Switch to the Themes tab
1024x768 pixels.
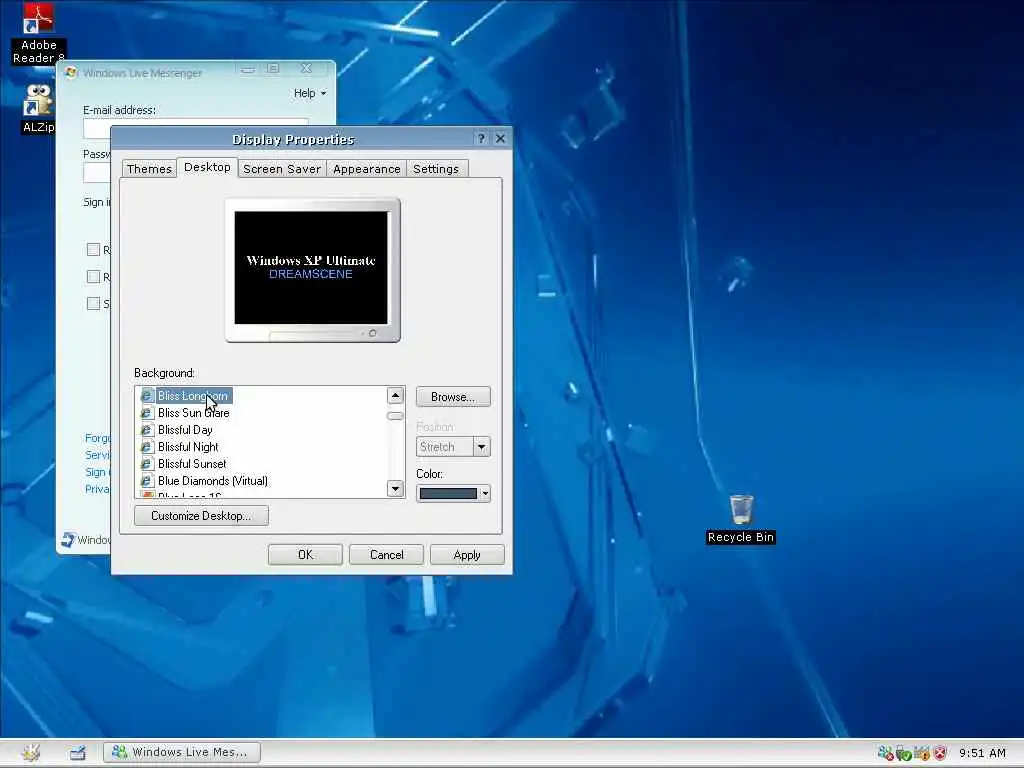[149, 168]
